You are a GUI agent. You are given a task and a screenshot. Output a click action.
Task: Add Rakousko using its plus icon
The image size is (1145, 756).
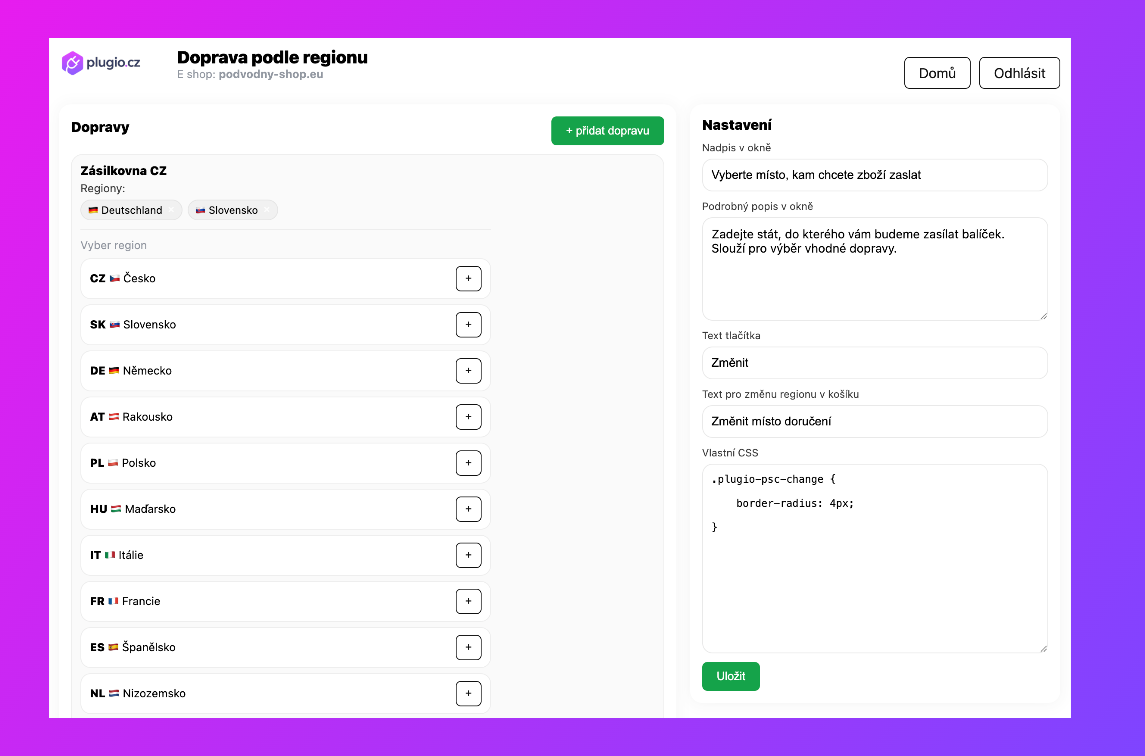[468, 417]
